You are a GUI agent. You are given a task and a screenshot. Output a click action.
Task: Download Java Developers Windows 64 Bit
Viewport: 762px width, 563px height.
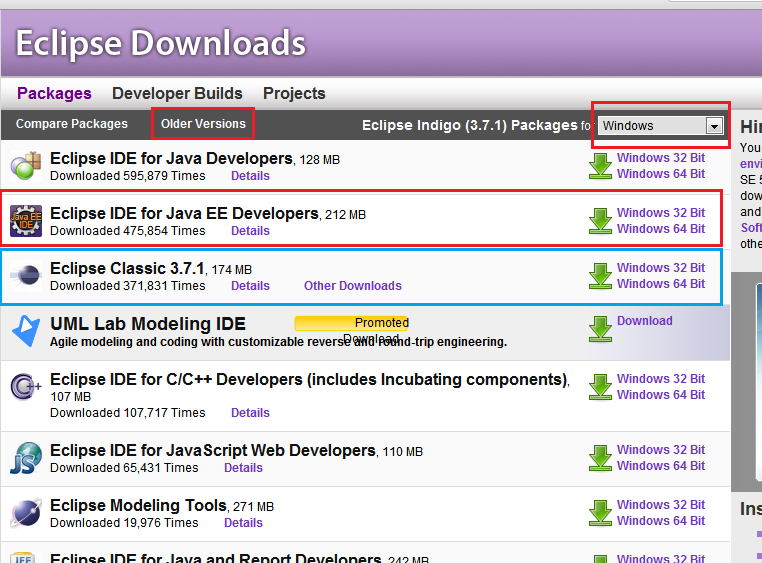pos(661,174)
